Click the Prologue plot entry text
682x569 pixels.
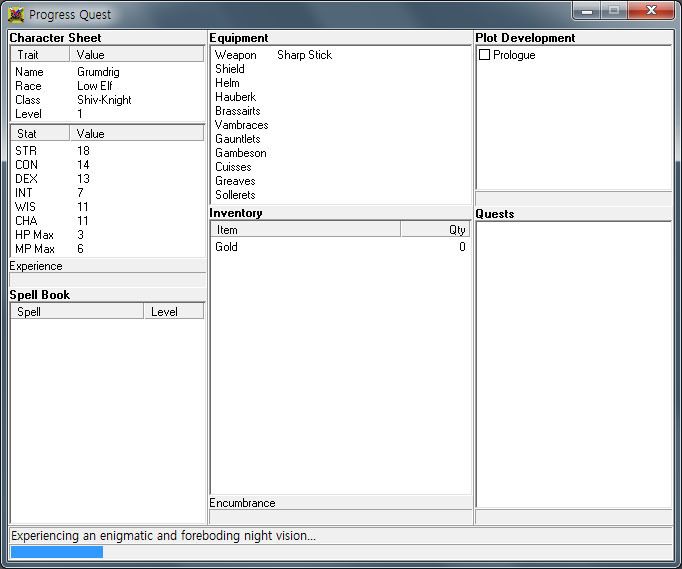pos(514,55)
